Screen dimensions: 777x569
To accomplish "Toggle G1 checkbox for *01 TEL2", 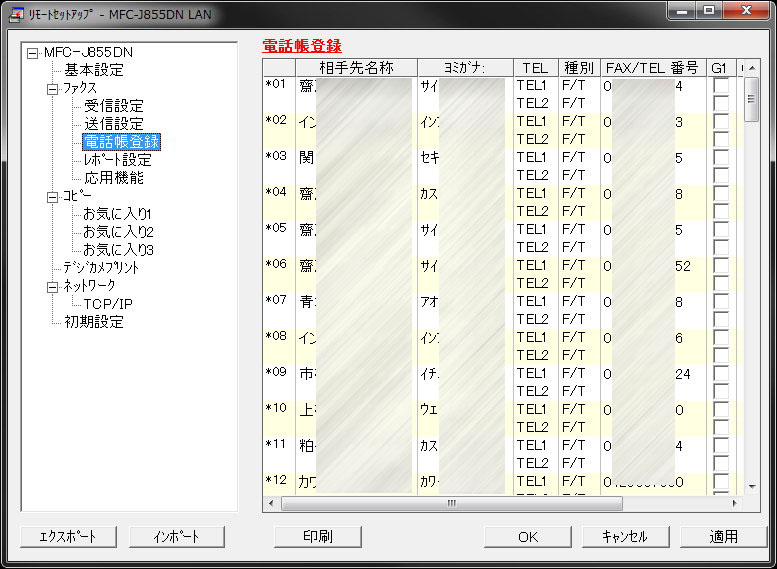I will (x=721, y=104).
